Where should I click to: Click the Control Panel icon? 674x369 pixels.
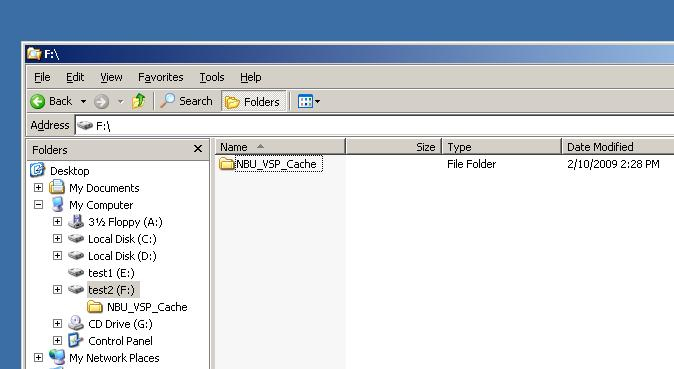(76, 340)
